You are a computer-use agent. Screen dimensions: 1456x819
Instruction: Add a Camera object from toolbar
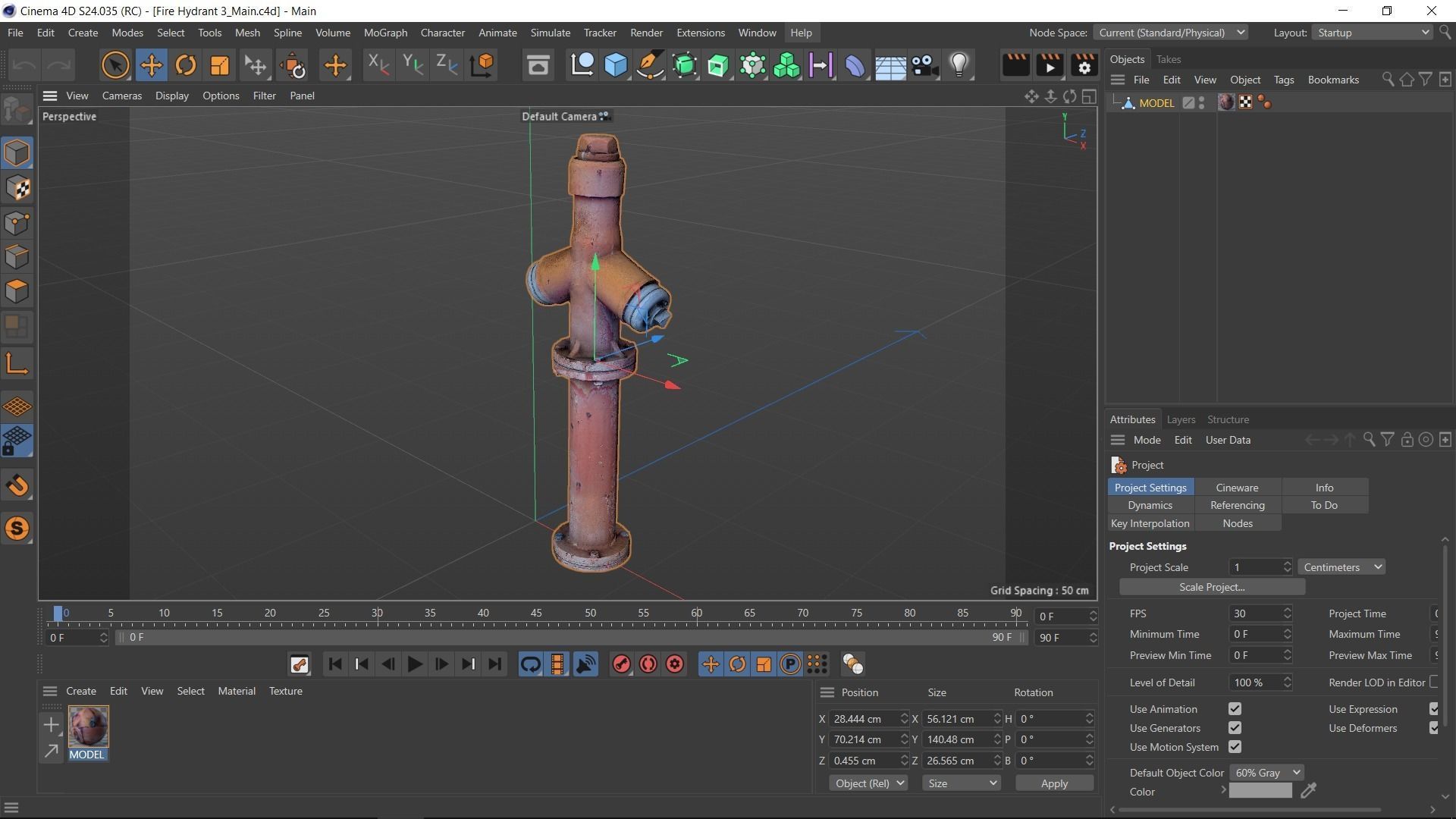(924, 65)
